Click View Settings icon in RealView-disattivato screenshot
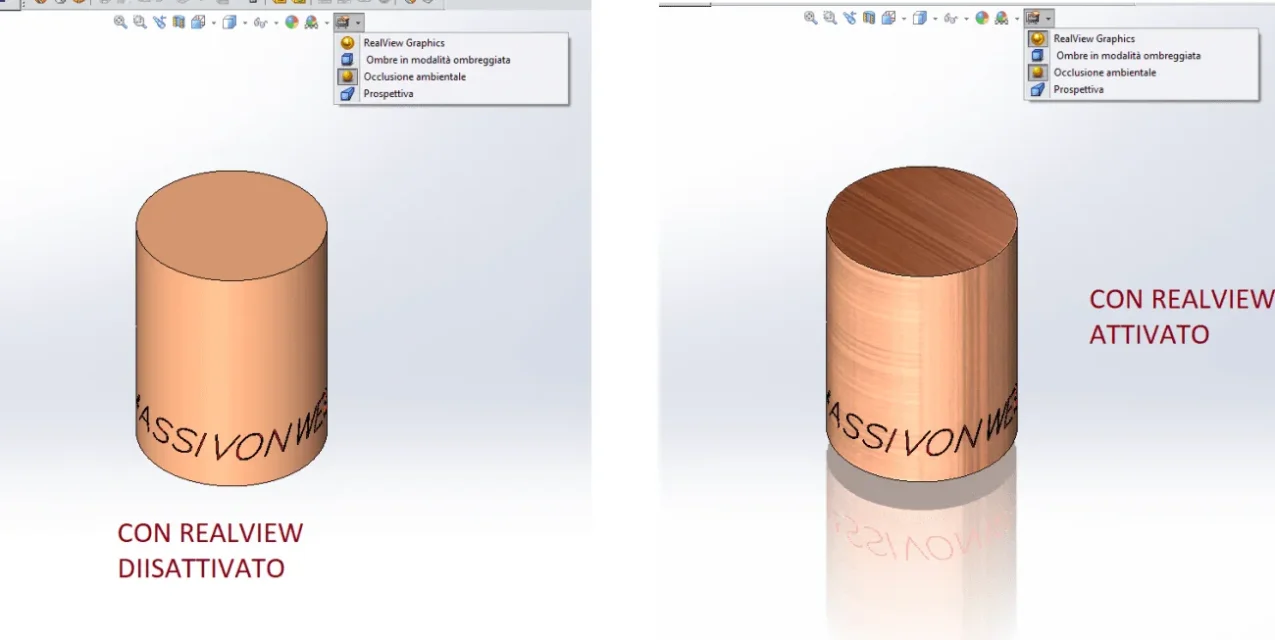Image resolution: width=1275 pixels, height=640 pixels. click(x=343, y=22)
